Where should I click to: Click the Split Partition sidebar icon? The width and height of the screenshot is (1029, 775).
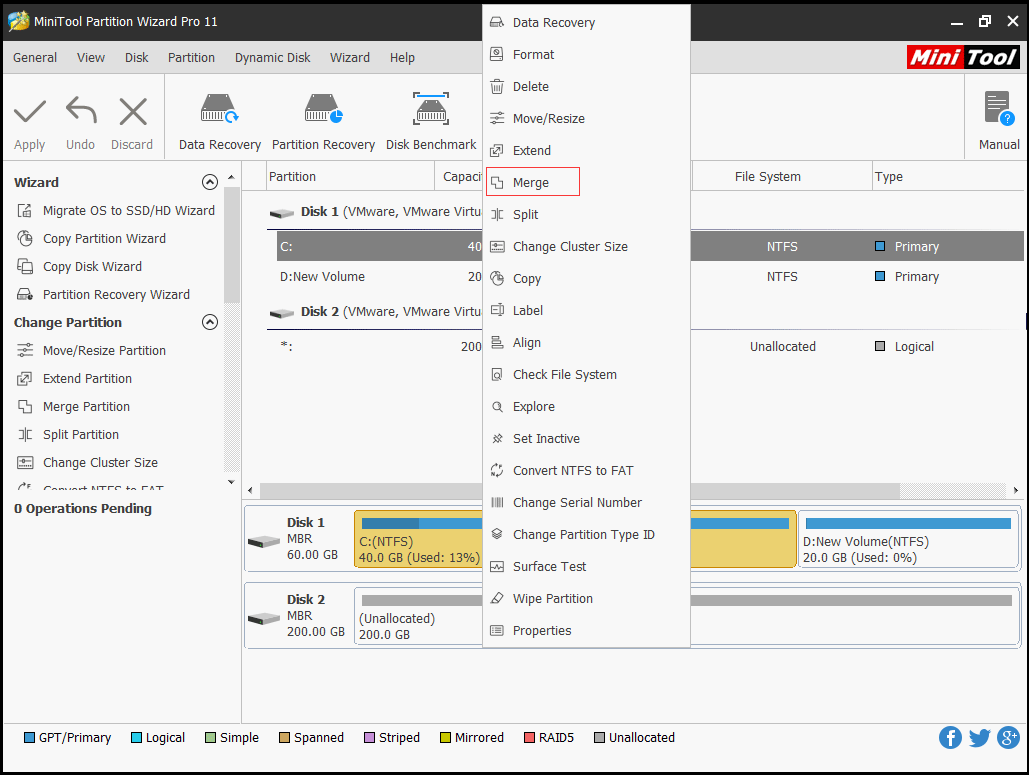(25, 434)
